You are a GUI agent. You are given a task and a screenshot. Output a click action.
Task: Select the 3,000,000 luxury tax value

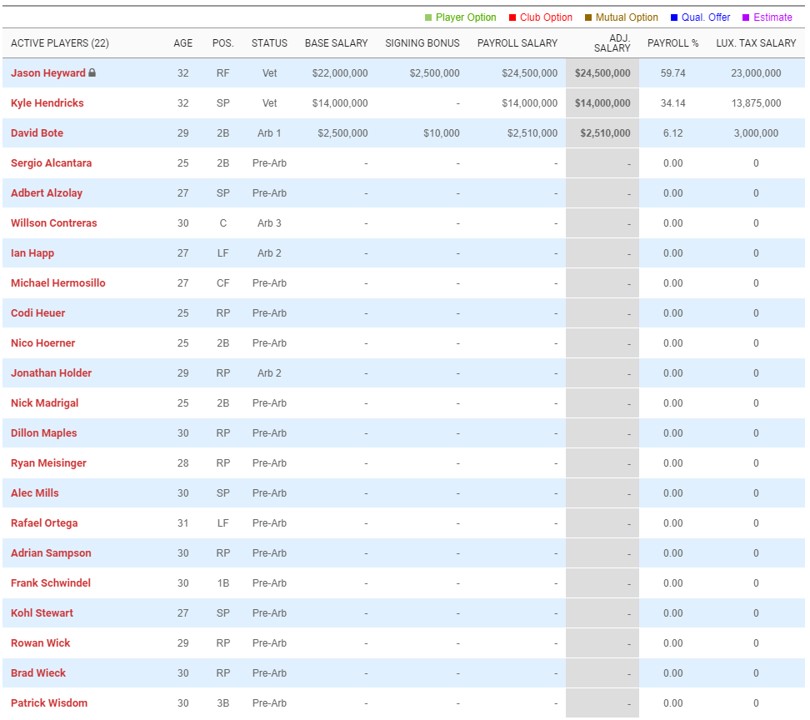pyautogui.click(x=756, y=133)
